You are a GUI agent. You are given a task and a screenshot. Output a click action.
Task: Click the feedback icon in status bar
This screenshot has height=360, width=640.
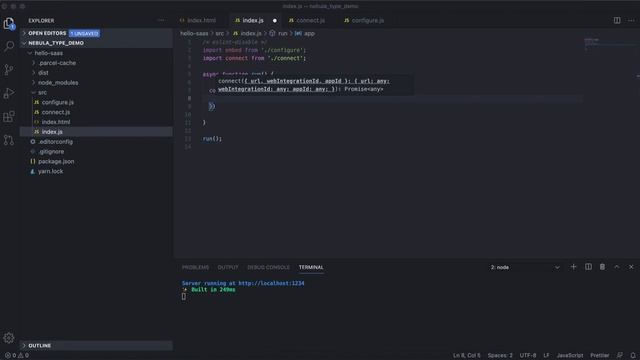(620, 356)
